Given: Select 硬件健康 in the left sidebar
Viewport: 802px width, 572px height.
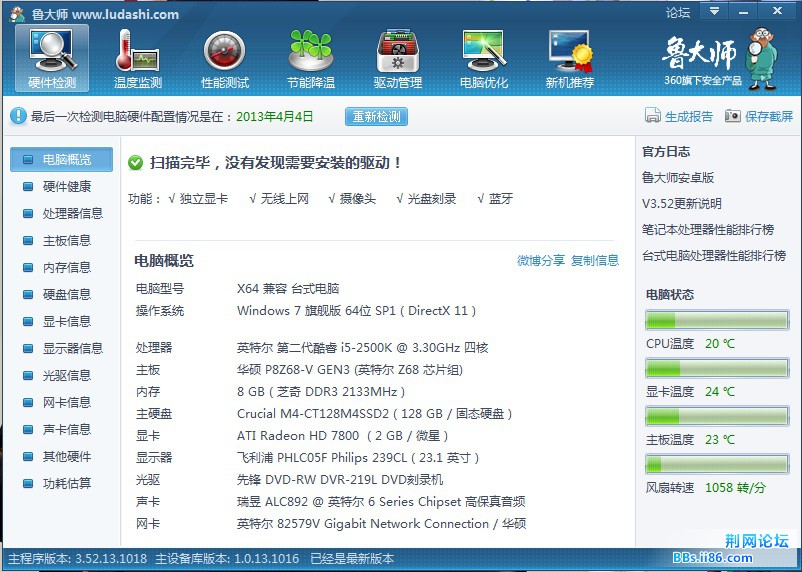Looking at the screenshot, I should tap(66, 186).
